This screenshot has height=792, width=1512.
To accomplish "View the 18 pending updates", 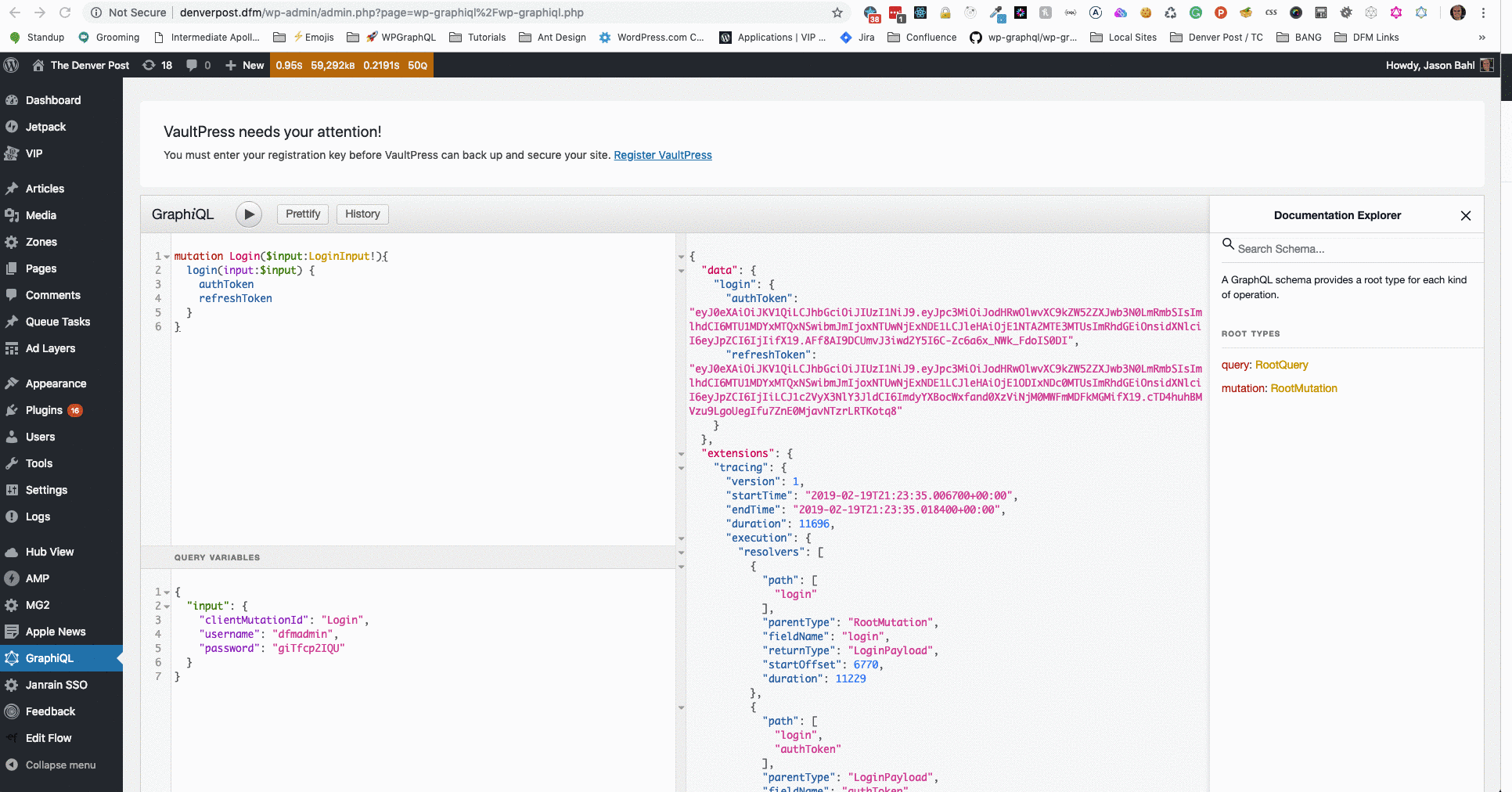I will coord(157,65).
